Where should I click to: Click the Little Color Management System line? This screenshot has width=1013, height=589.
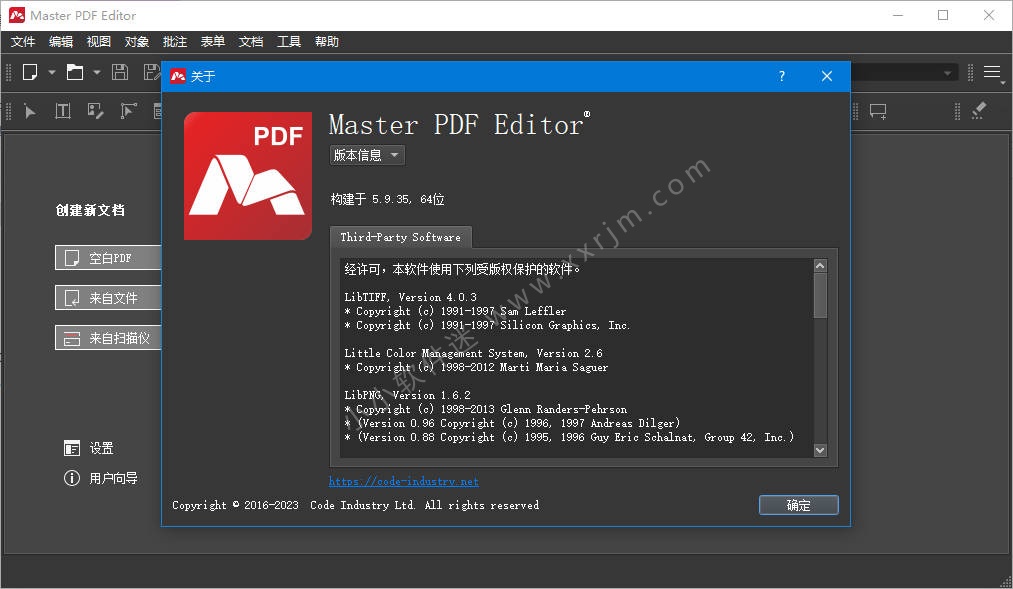click(473, 353)
